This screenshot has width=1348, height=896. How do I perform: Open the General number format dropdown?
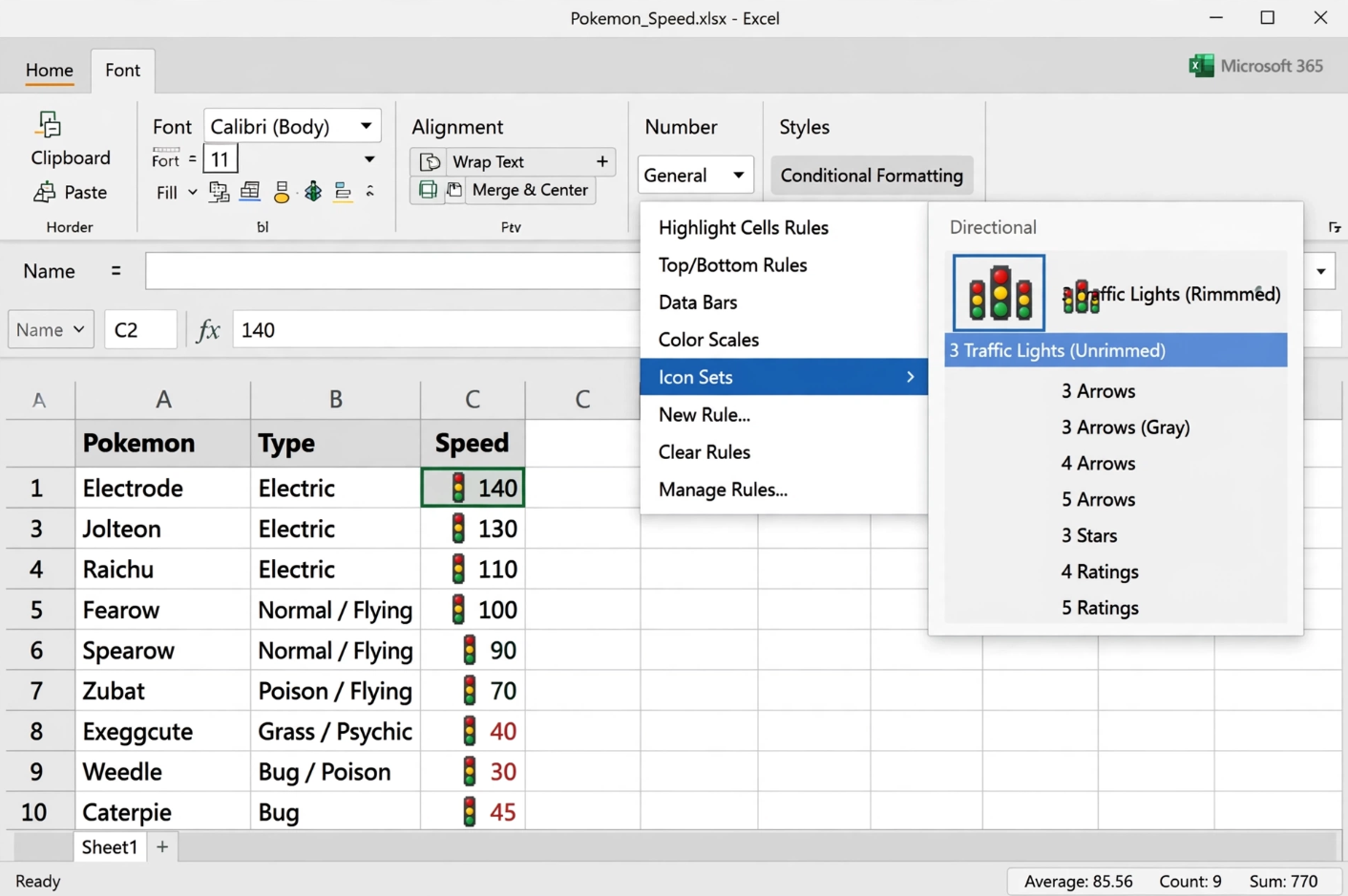738,176
